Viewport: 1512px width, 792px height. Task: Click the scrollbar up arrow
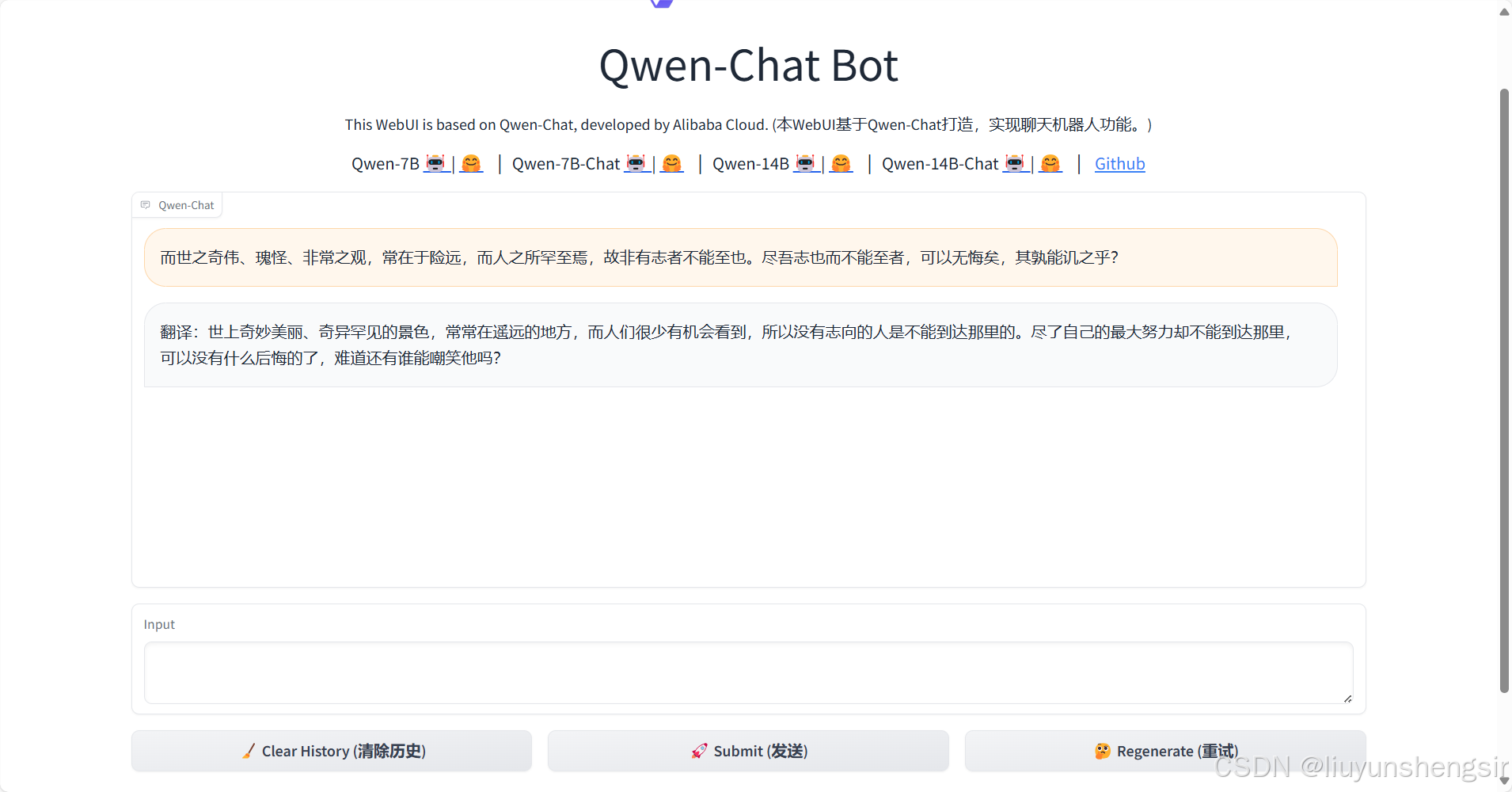point(1504,11)
